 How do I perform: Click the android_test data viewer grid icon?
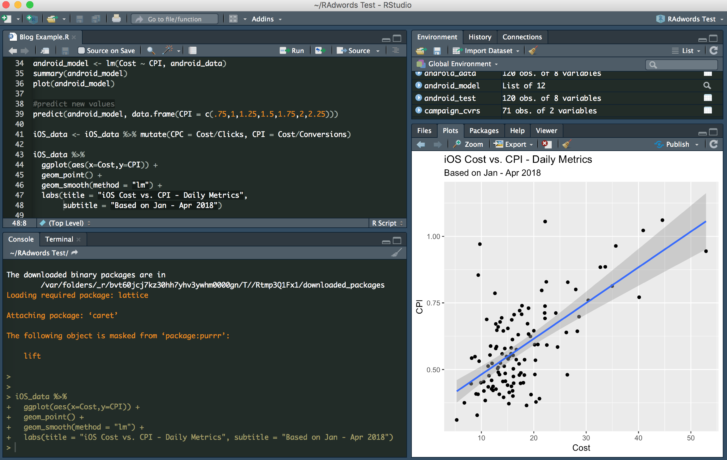click(707, 98)
